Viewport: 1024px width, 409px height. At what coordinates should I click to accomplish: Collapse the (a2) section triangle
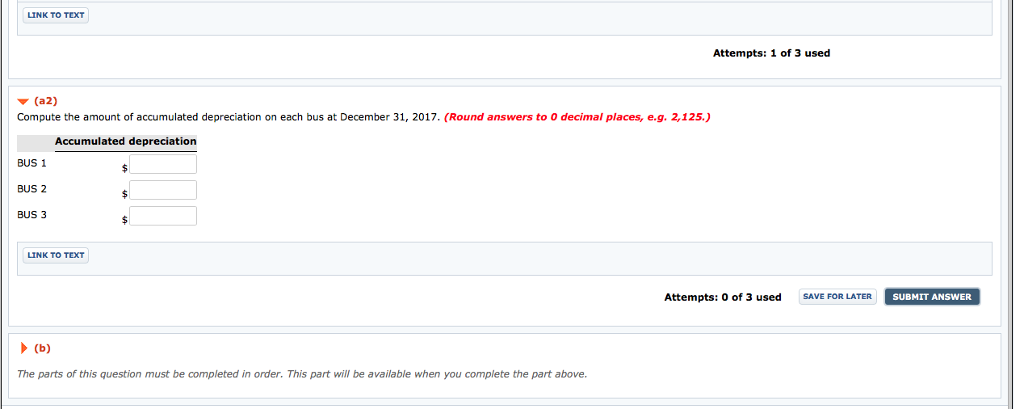pyautogui.click(x=23, y=101)
